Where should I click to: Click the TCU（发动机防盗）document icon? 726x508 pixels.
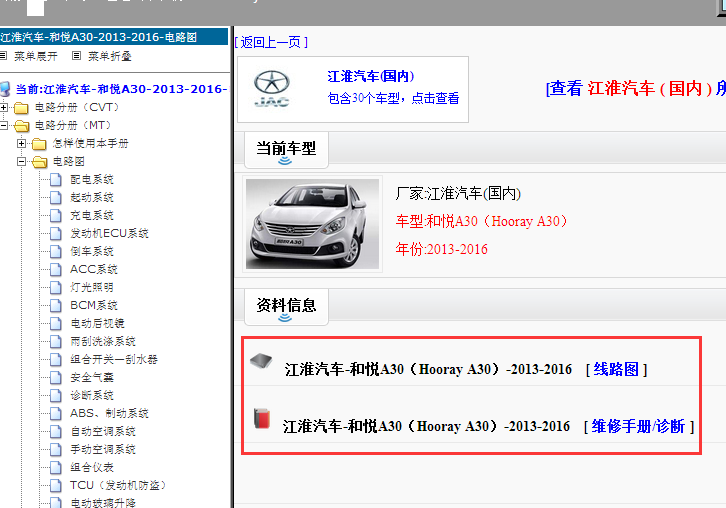pos(56,486)
